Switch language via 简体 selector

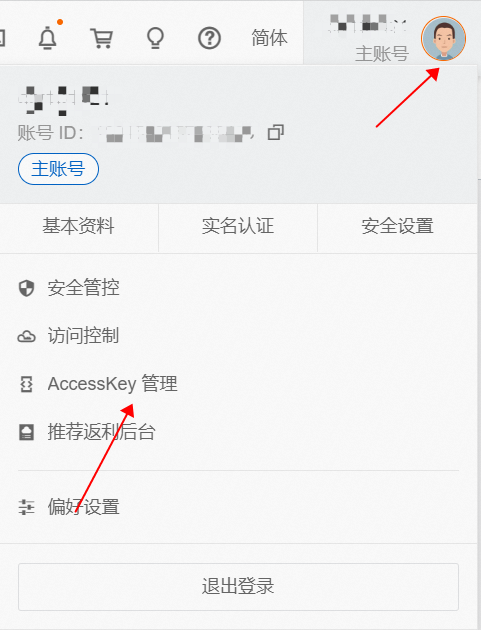coord(269,38)
